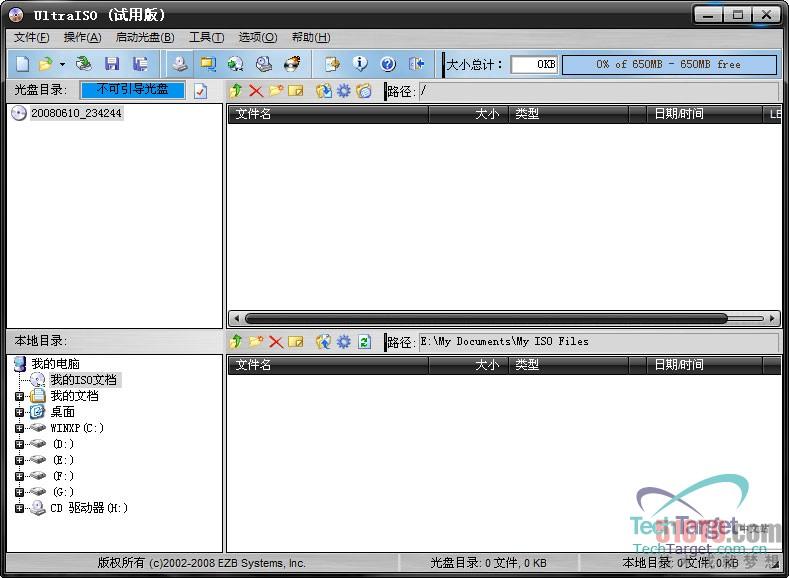Screen dimensions: 789x578
Task: Expand the 我的文档 tree node
Action: point(19,396)
